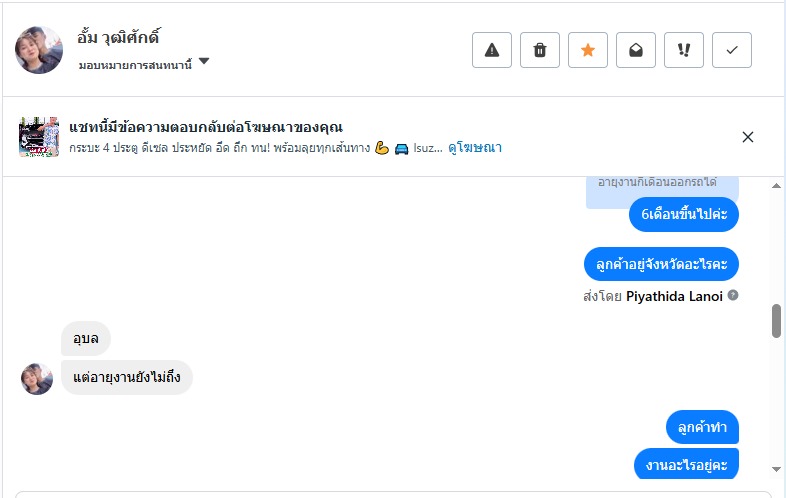786x498 pixels.
Task: Click scrollbar down arrow in chat
Action: (776, 469)
